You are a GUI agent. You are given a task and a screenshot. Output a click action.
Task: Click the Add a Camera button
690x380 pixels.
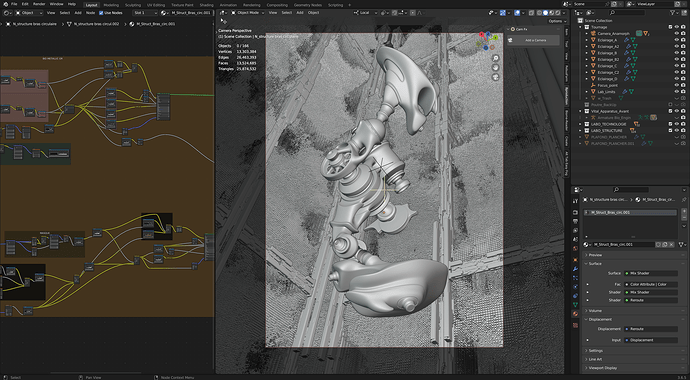tap(533, 40)
